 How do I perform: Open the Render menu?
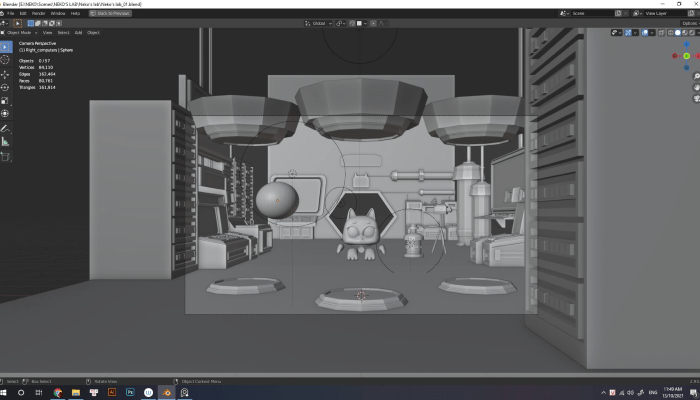point(38,13)
